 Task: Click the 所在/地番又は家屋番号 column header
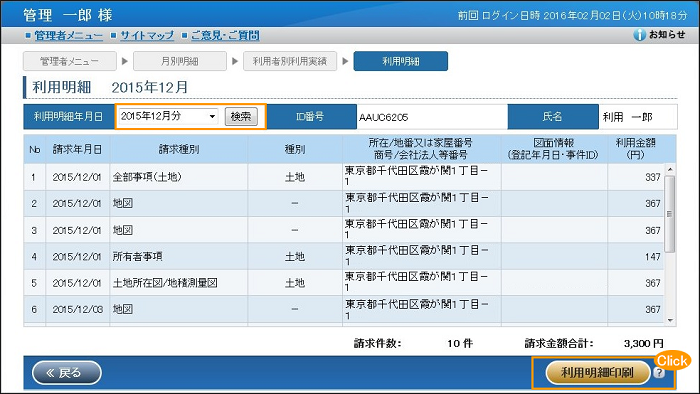[421, 149]
